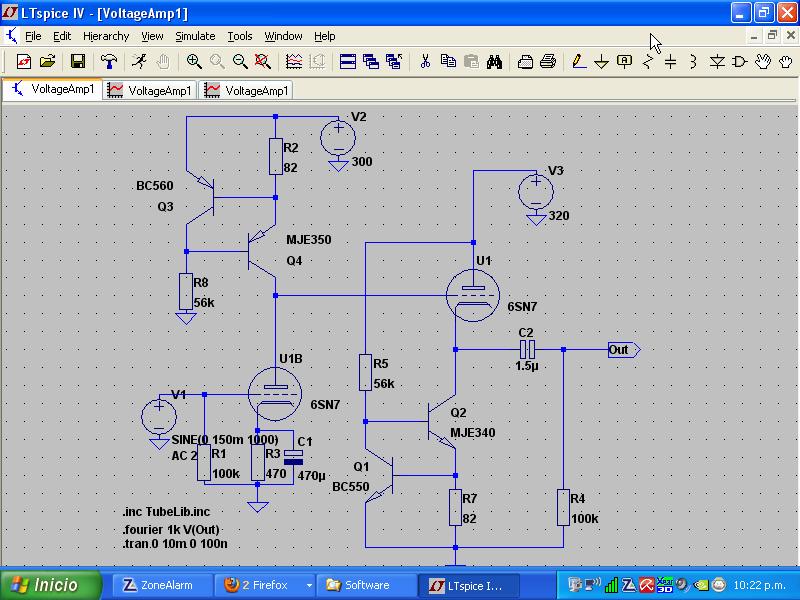Open the Hierarchy menu
Screen dimensions: 800x600
106,36
